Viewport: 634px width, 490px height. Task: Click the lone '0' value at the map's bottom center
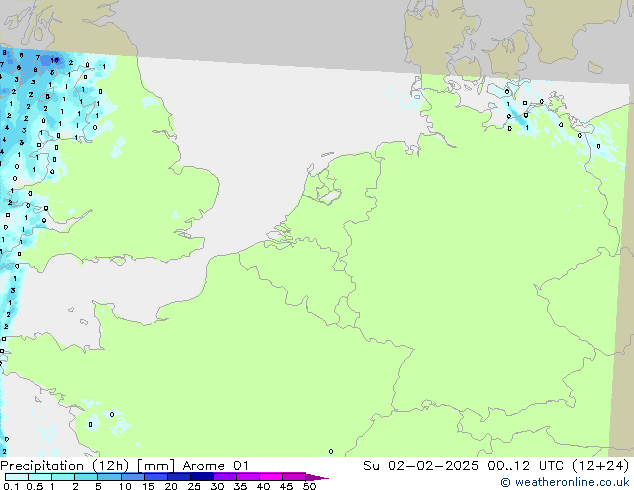coord(331,451)
